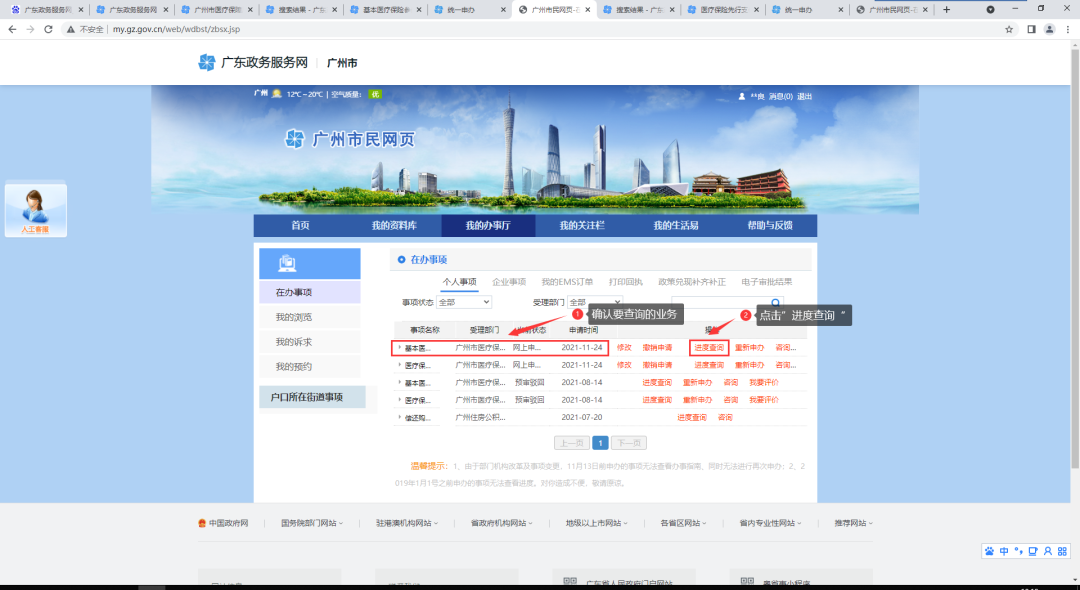Click the voice reading icon in accessibility toolbar
The image size is (1080, 590).
1018,551
